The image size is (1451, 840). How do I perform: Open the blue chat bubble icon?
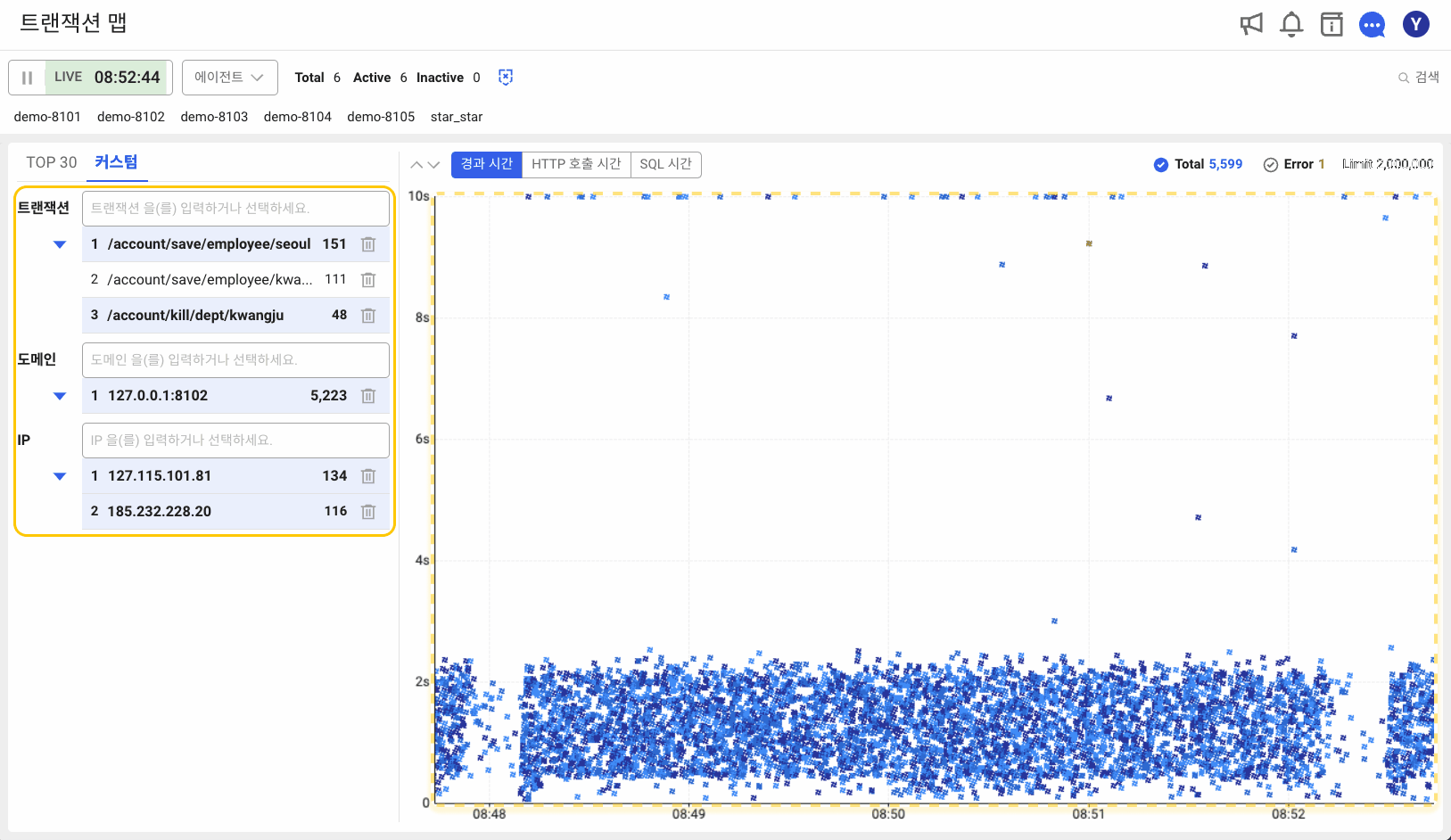click(1372, 25)
